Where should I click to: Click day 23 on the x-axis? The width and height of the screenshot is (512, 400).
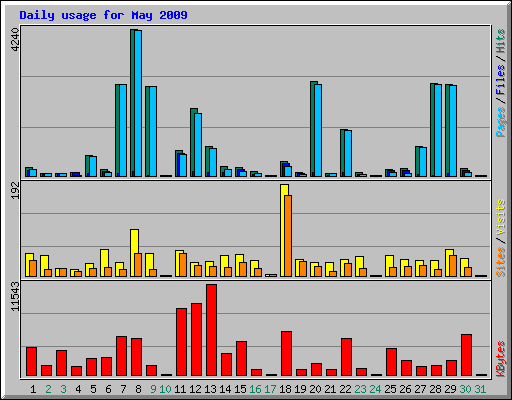coord(360,389)
